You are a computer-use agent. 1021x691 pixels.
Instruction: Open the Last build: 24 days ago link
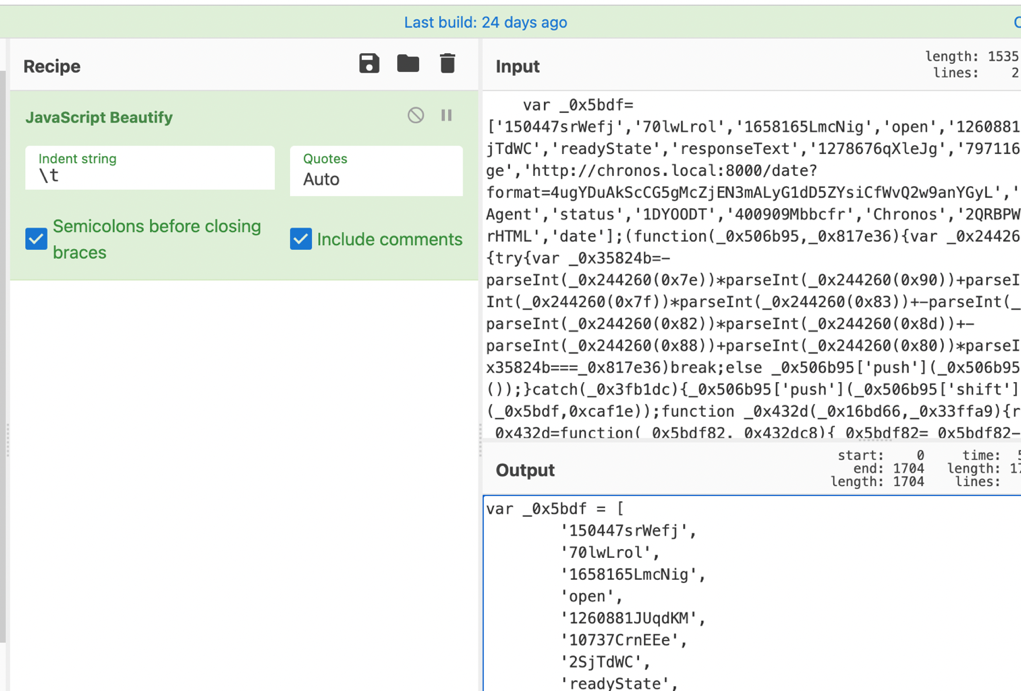pyautogui.click(x=485, y=22)
